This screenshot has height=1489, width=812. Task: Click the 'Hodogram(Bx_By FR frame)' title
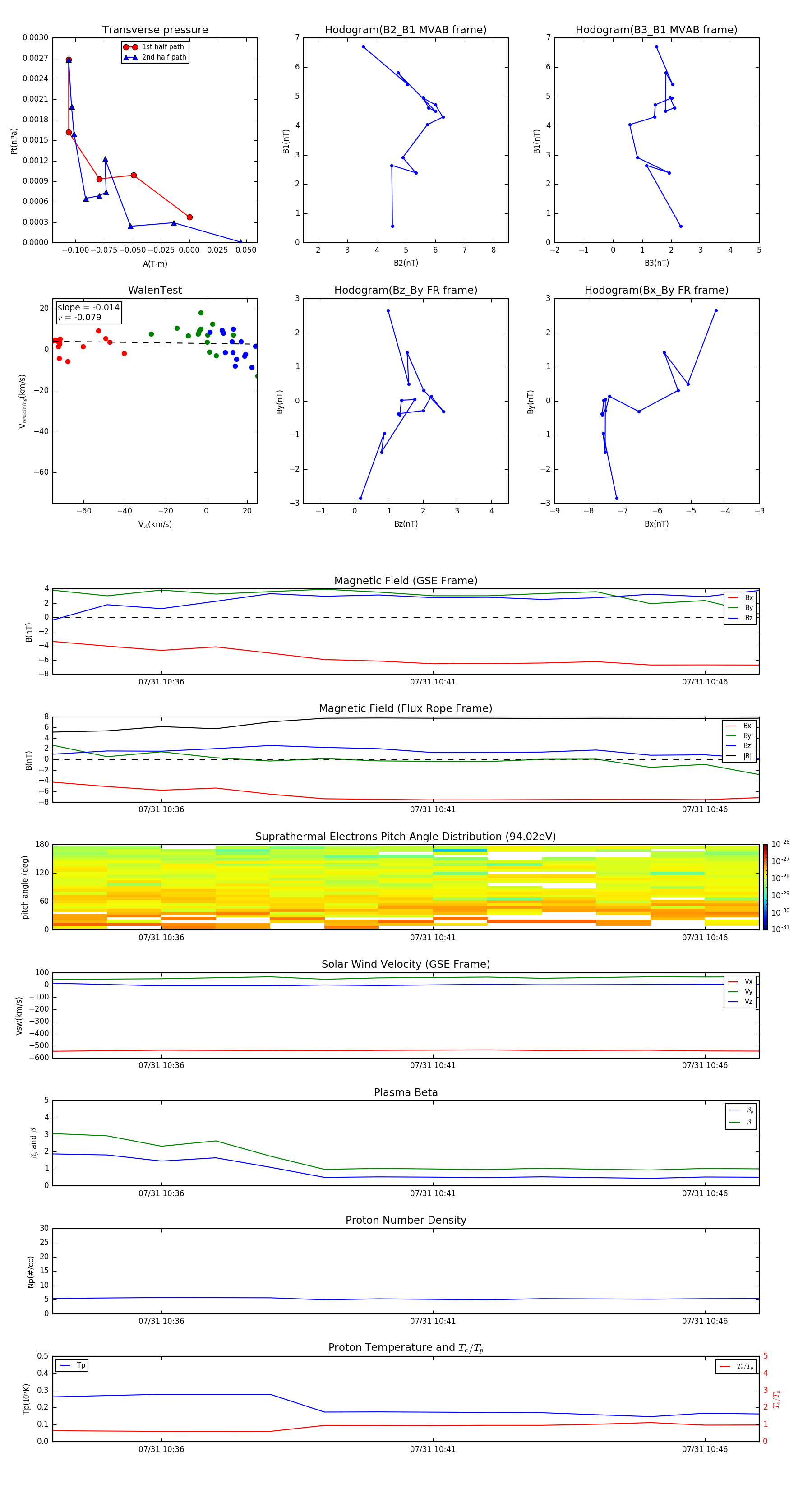[656, 290]
